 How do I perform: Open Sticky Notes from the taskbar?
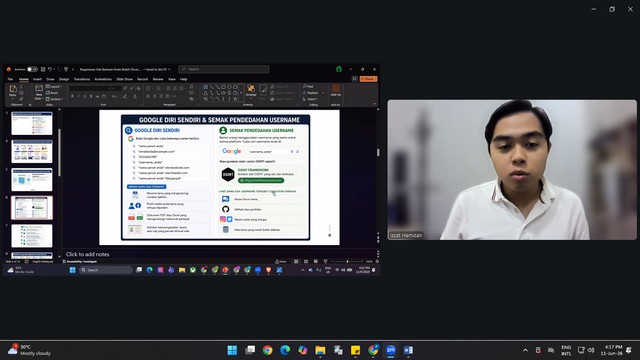click(x=355, y=350)
